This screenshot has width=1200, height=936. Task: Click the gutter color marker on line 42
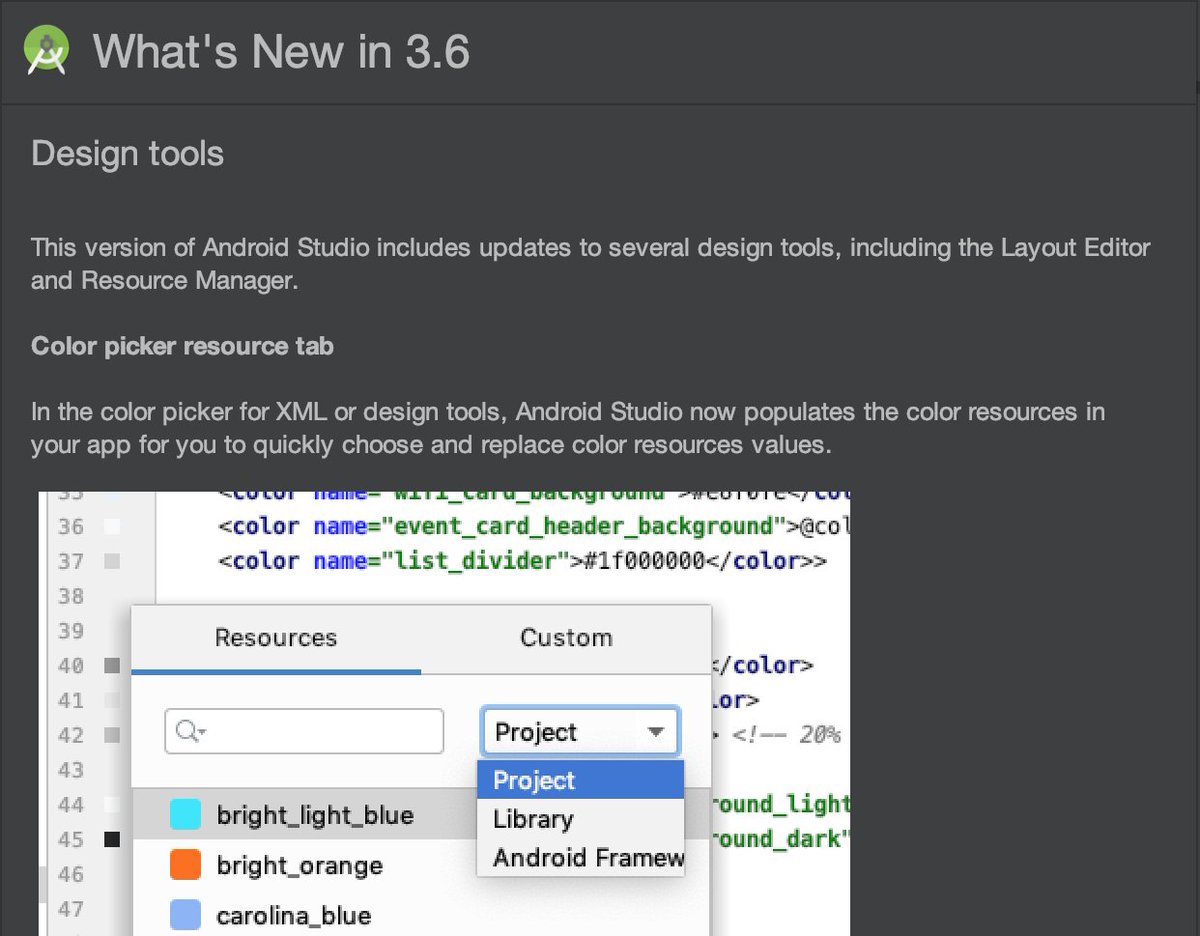click(112, 735)
